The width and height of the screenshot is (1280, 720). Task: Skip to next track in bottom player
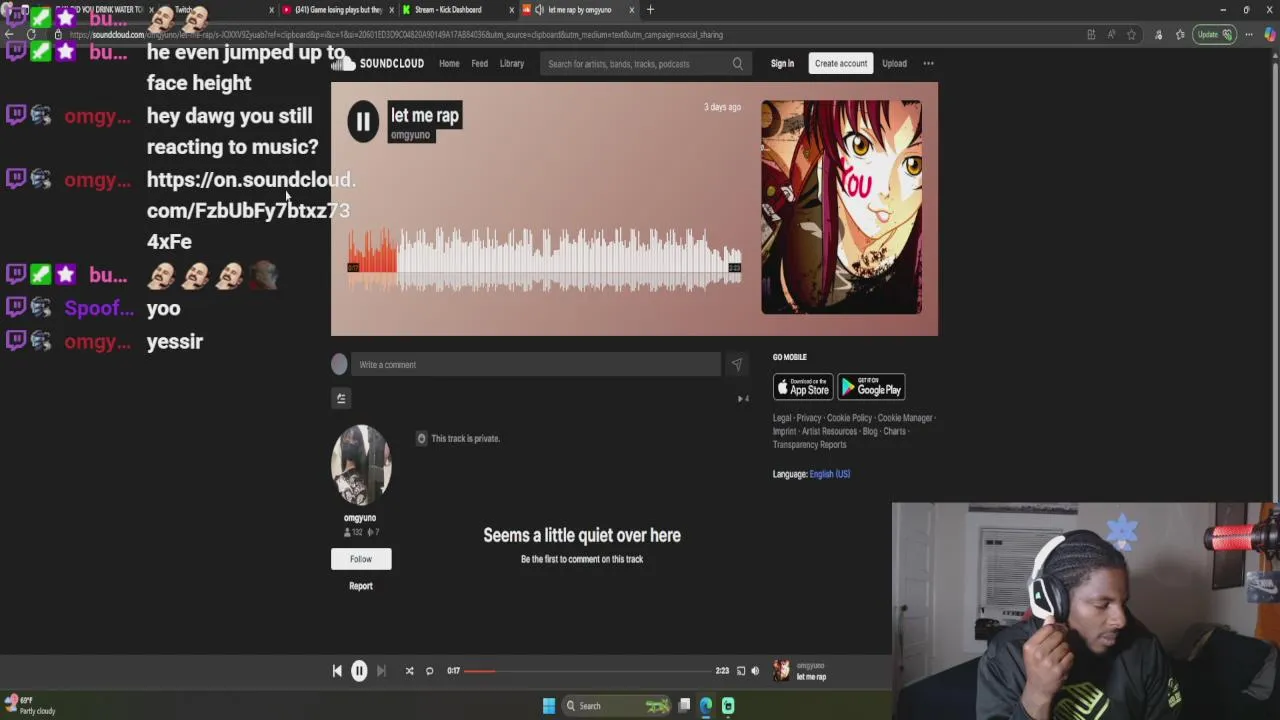click(x=381, y=671)
